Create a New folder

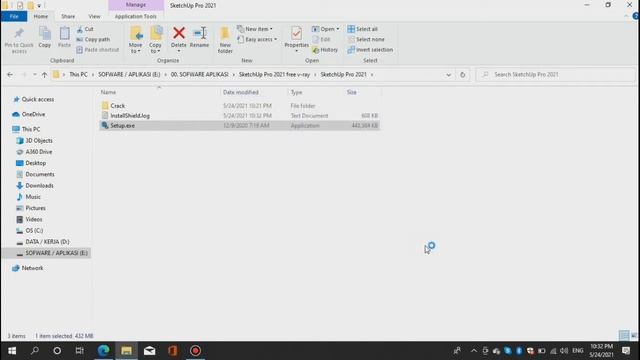point(225,40)
